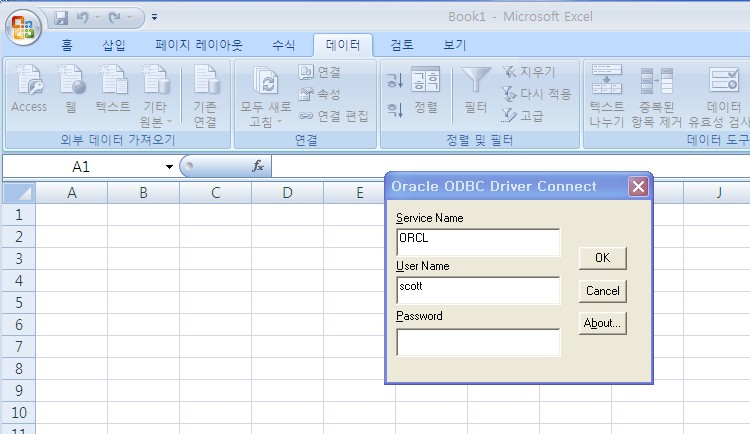Click OK in Oracle ODBC dialog
Screen dimensions: 750x434
tap(603, 258)
